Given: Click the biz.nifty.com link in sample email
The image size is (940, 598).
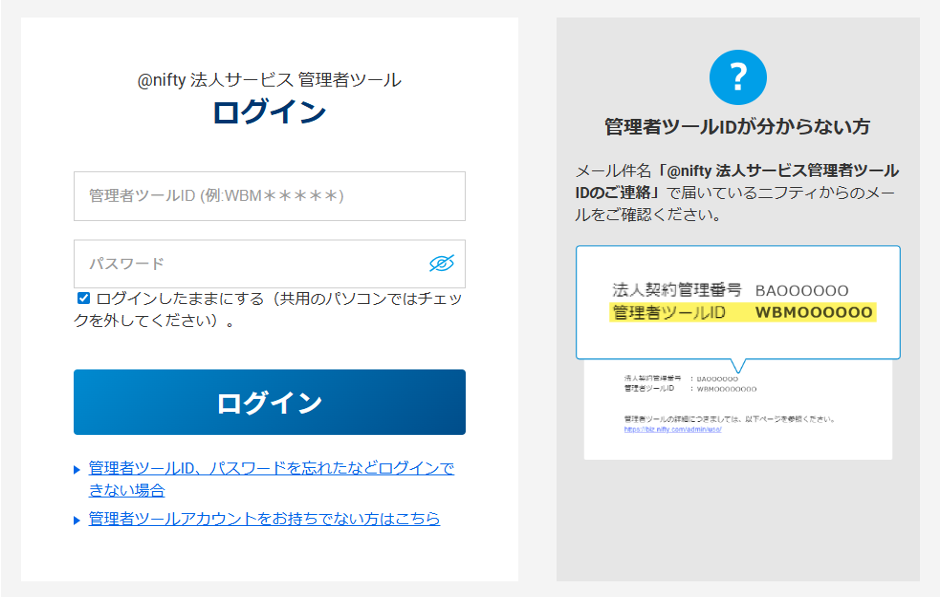Looking at the screenshot, I should click(672, 430).
